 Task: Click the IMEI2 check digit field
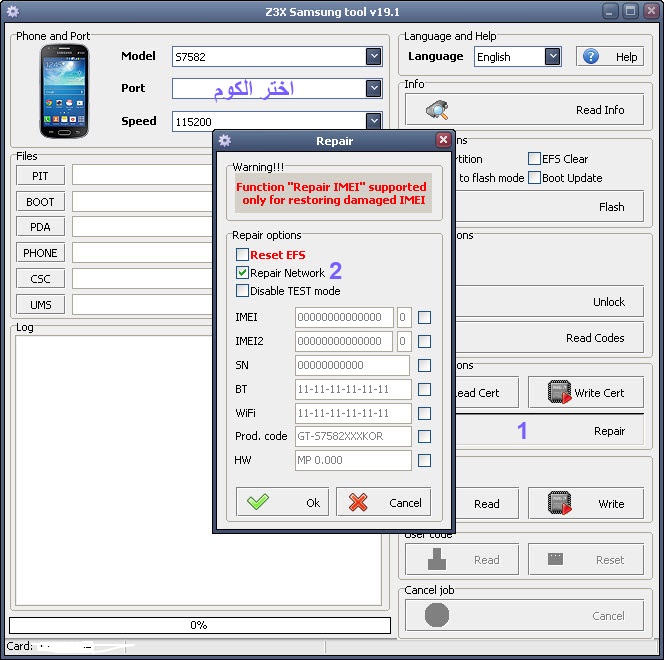coord(404,341)
